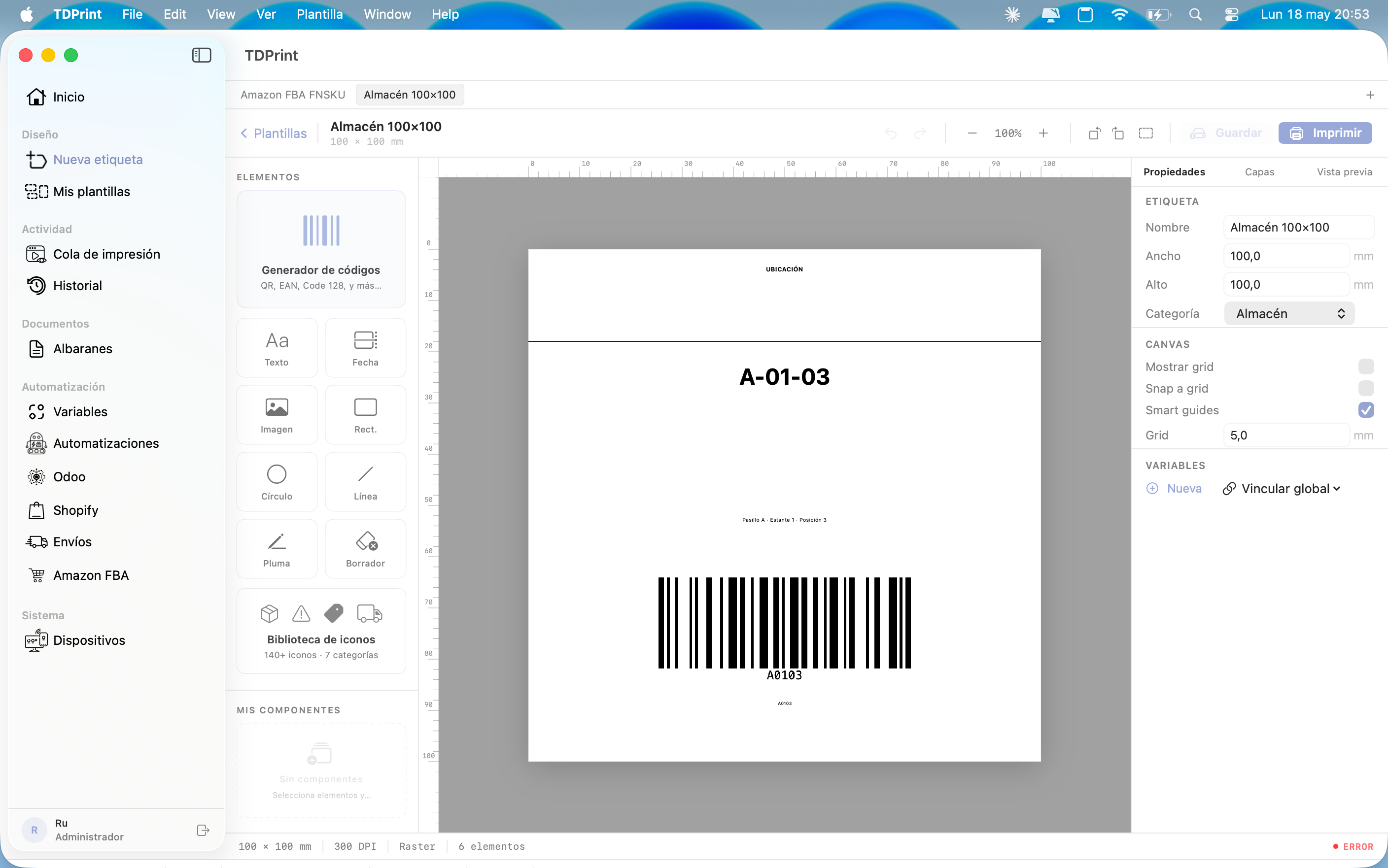Open the Generador de códigos
This screenshot has width=1388, height=868.
pos(321,250)
